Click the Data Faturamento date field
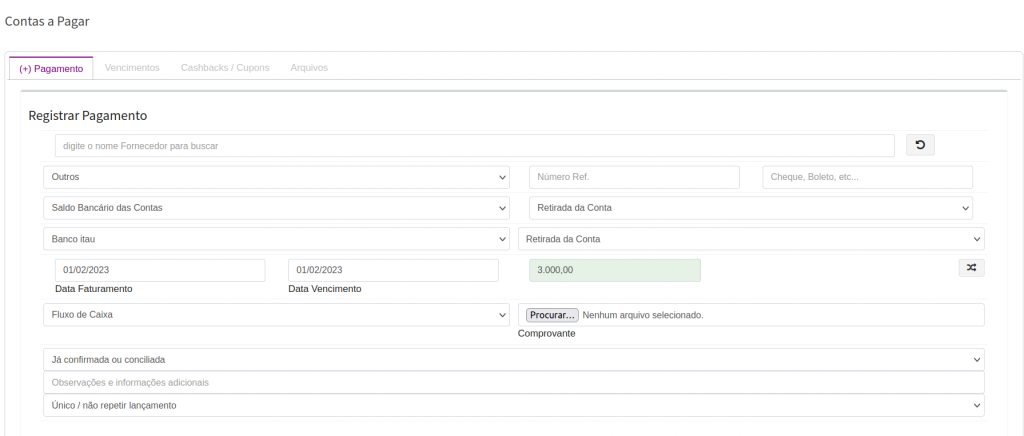Image resolution: width=1024 pixels, height=436 pixels. [160, 270]
